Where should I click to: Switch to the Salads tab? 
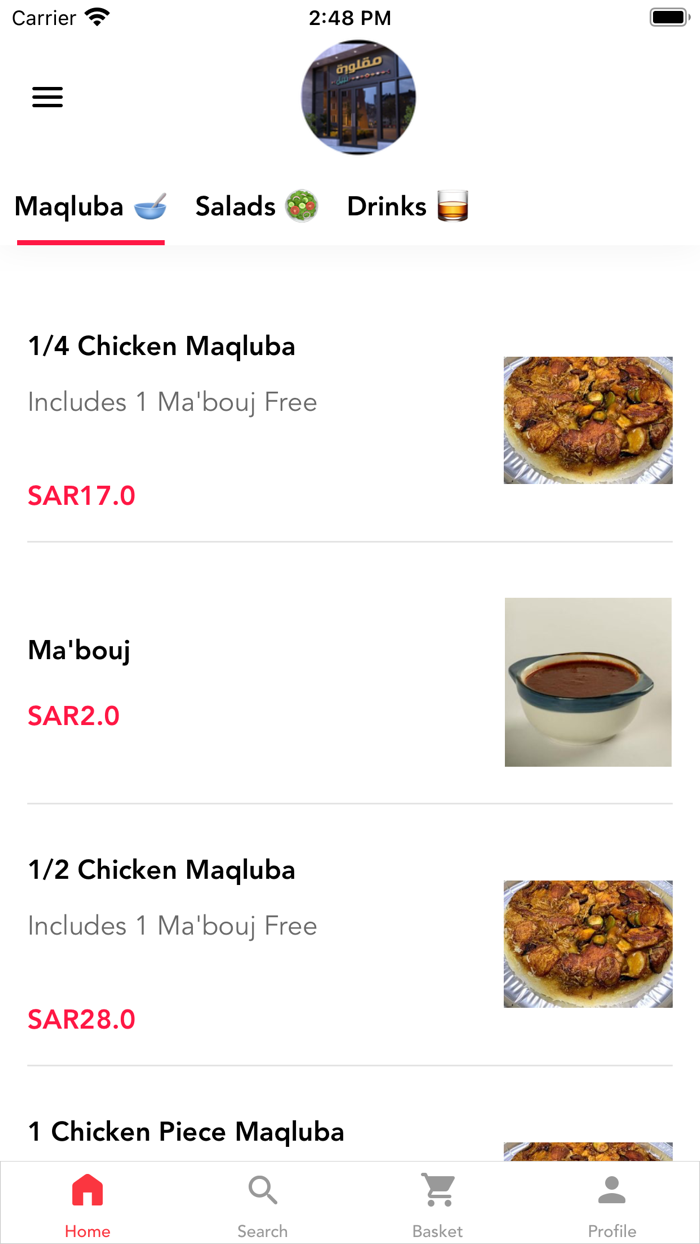(x=257, y=206)
